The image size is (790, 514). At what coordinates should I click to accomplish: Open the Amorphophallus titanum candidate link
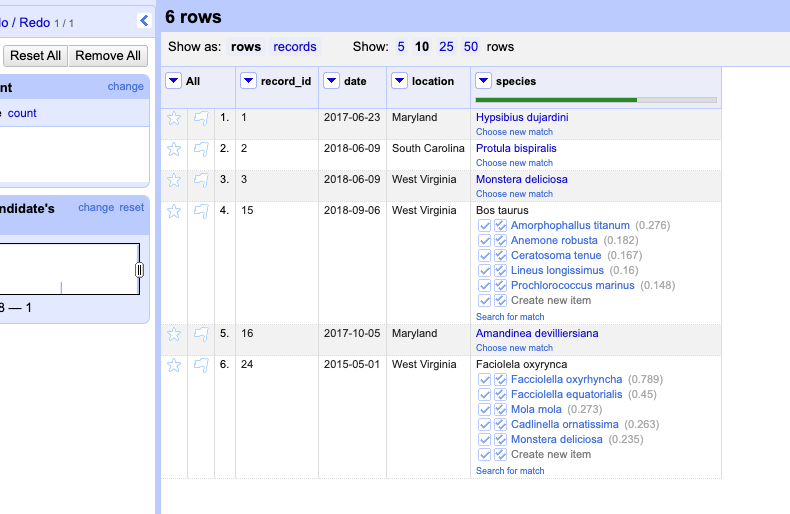(570, 225)
